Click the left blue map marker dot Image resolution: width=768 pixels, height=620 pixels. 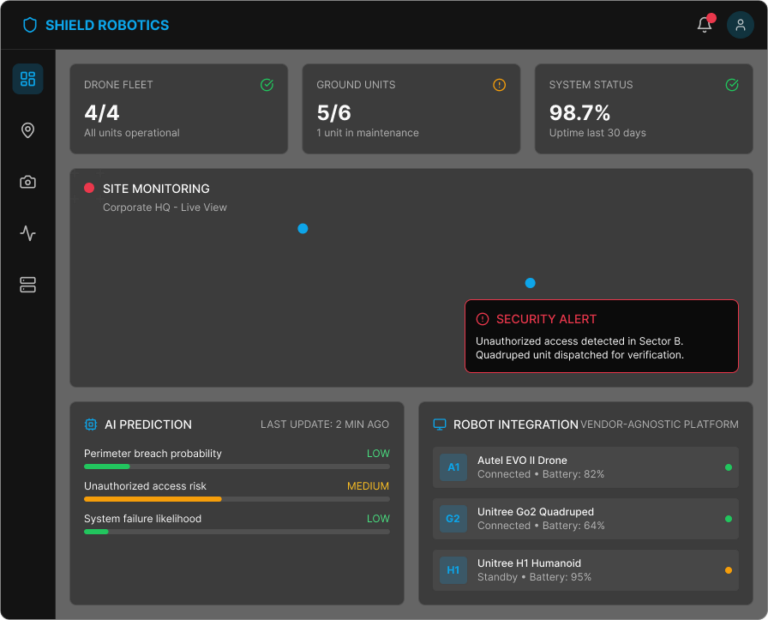[303, 228]
